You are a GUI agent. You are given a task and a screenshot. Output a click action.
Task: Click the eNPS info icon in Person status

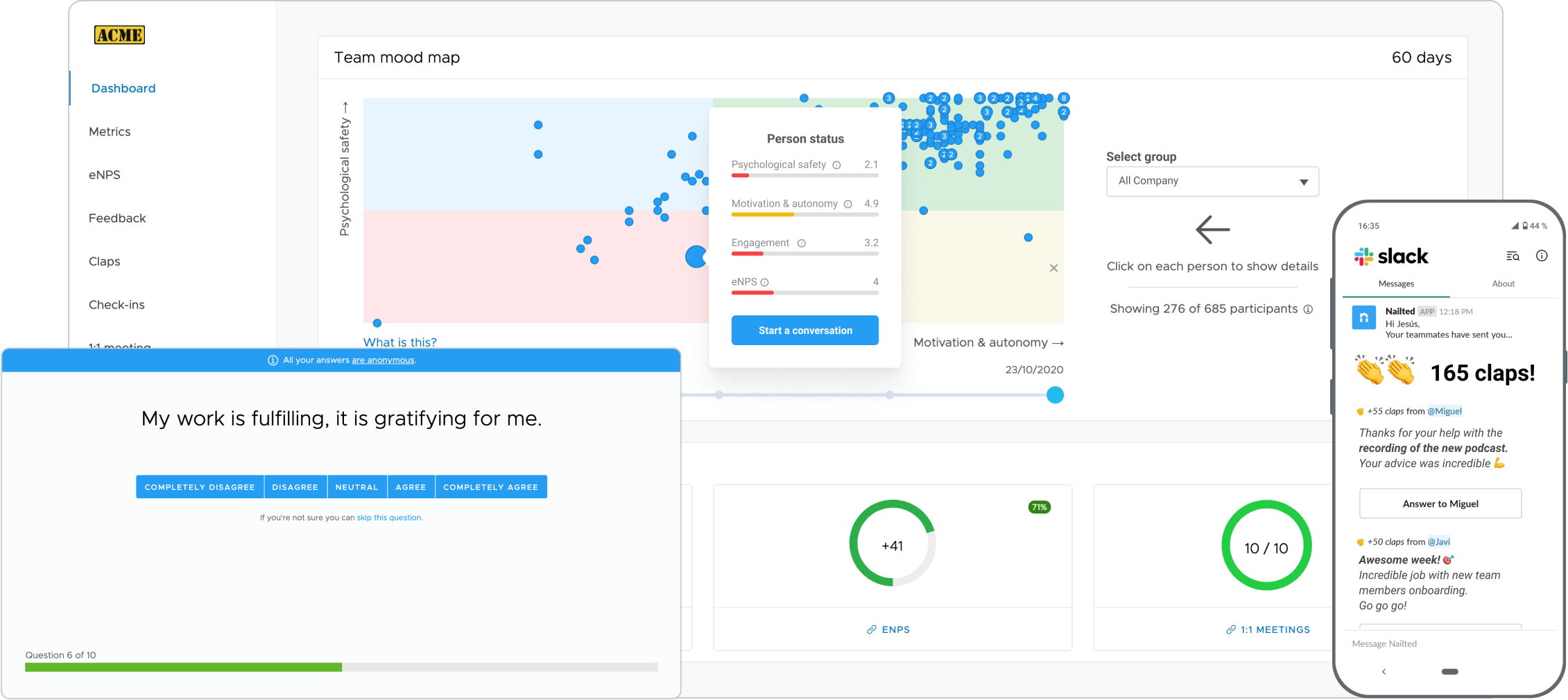click(x=764, y=282)
